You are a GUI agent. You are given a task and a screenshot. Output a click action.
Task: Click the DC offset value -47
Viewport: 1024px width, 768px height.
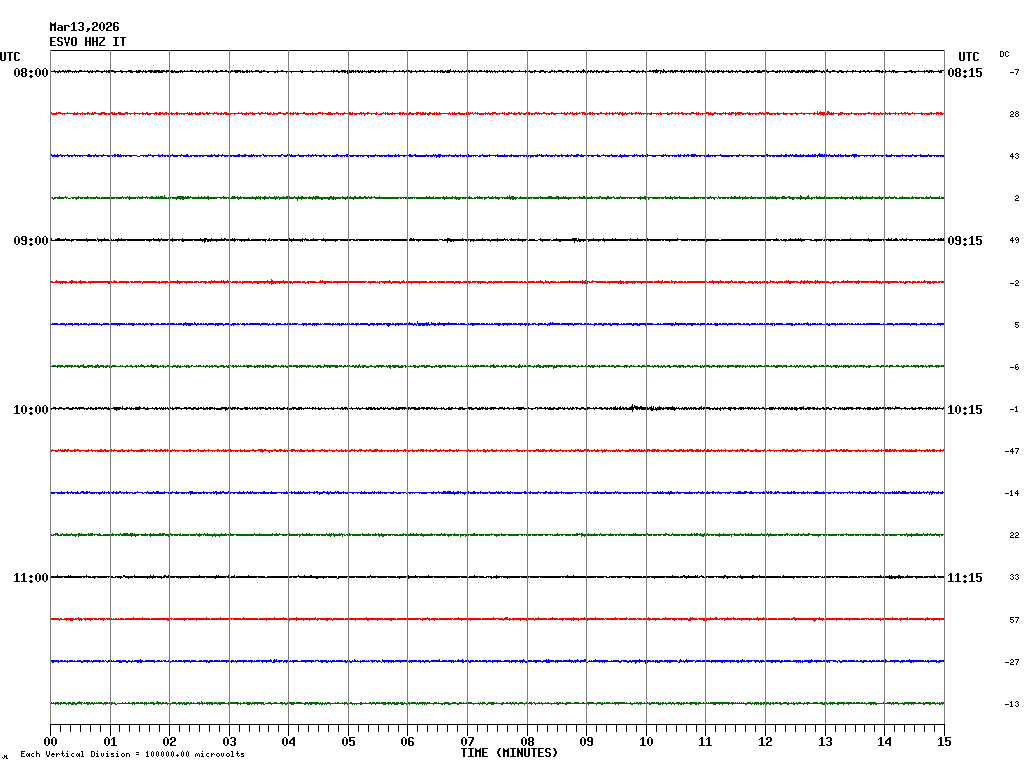[1012, 451]
